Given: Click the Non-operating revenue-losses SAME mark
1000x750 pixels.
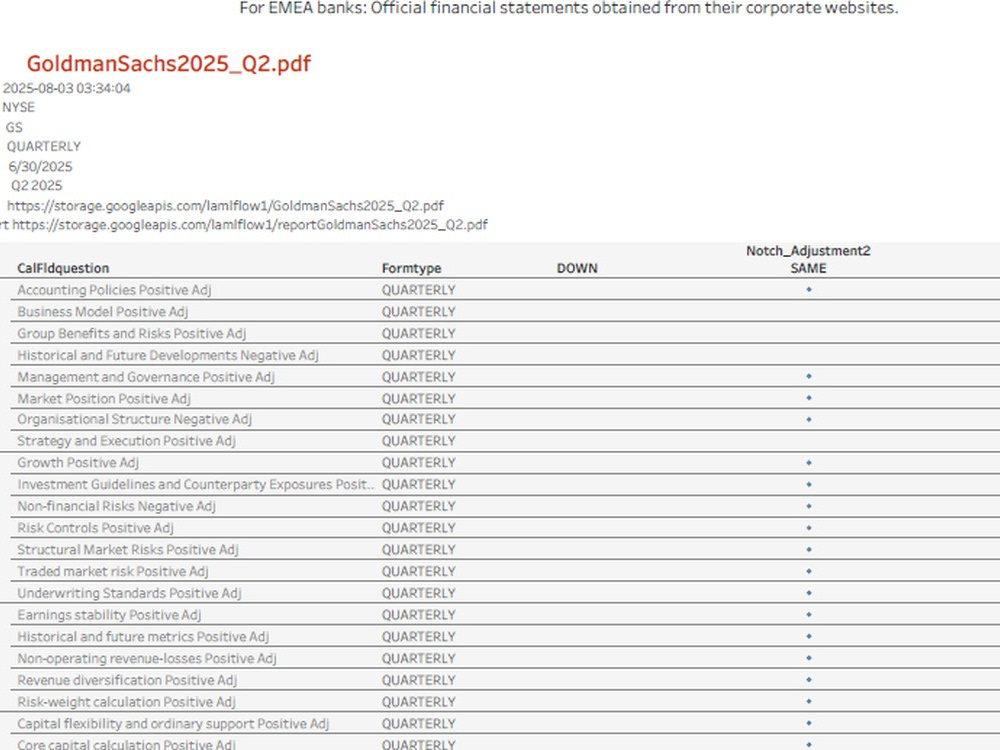Looking at the screenshot, I should pyautogui.click(x=809, y=658).
